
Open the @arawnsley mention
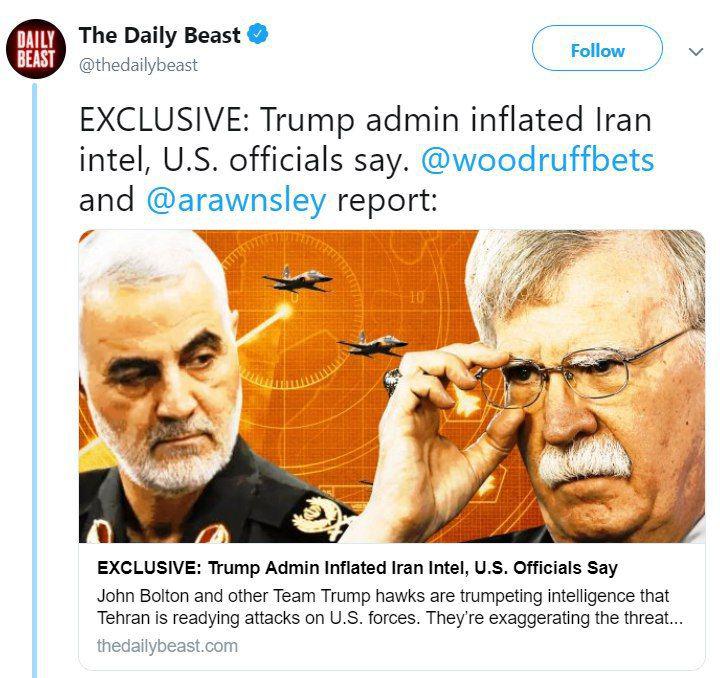point(236,201)
